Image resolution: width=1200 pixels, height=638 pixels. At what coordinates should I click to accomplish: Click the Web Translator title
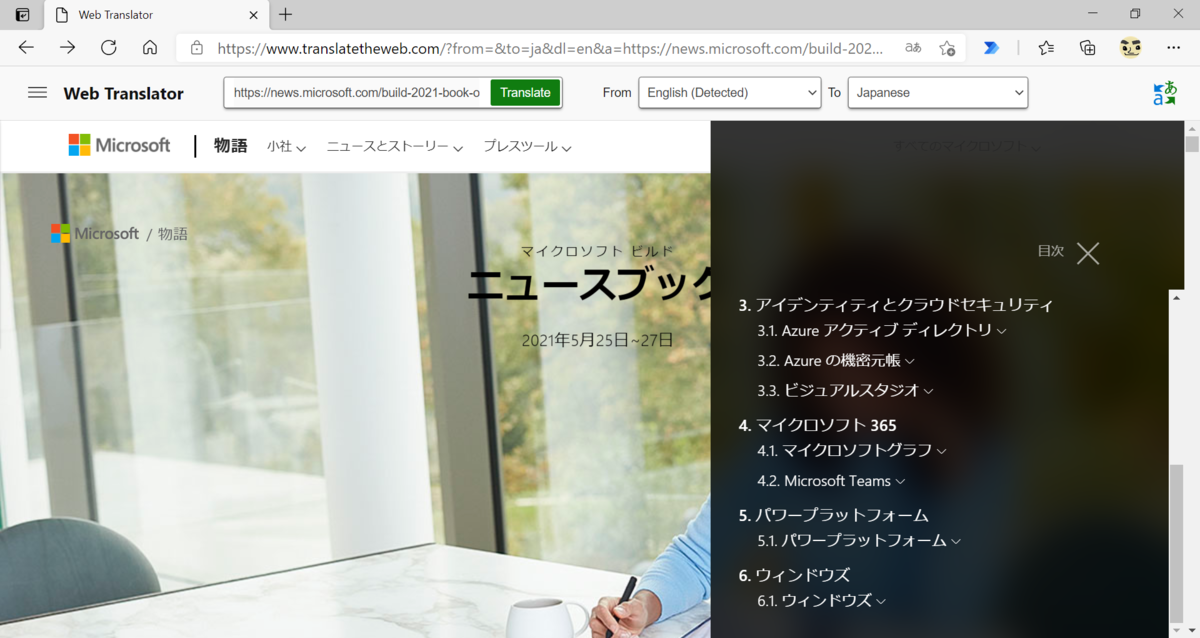(123, 93)
